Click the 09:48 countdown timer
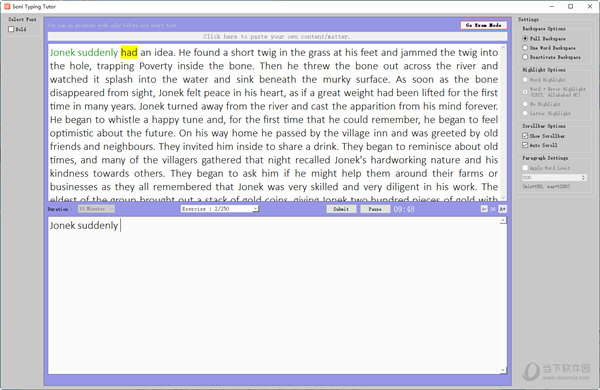This screenshot has width=600, height=390. pos(404,209)
